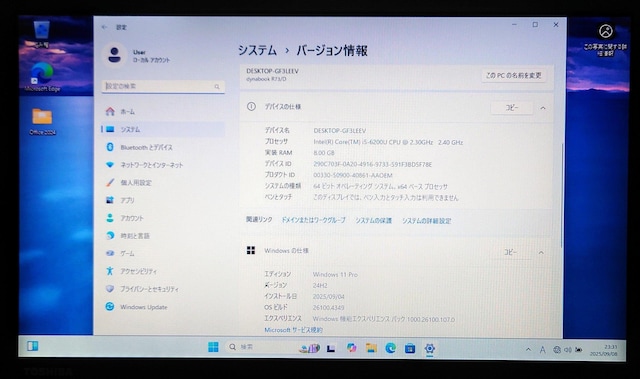Open 時刻と言語 settings page
Viewport: 640px width, 379px height.
(163, 236)
